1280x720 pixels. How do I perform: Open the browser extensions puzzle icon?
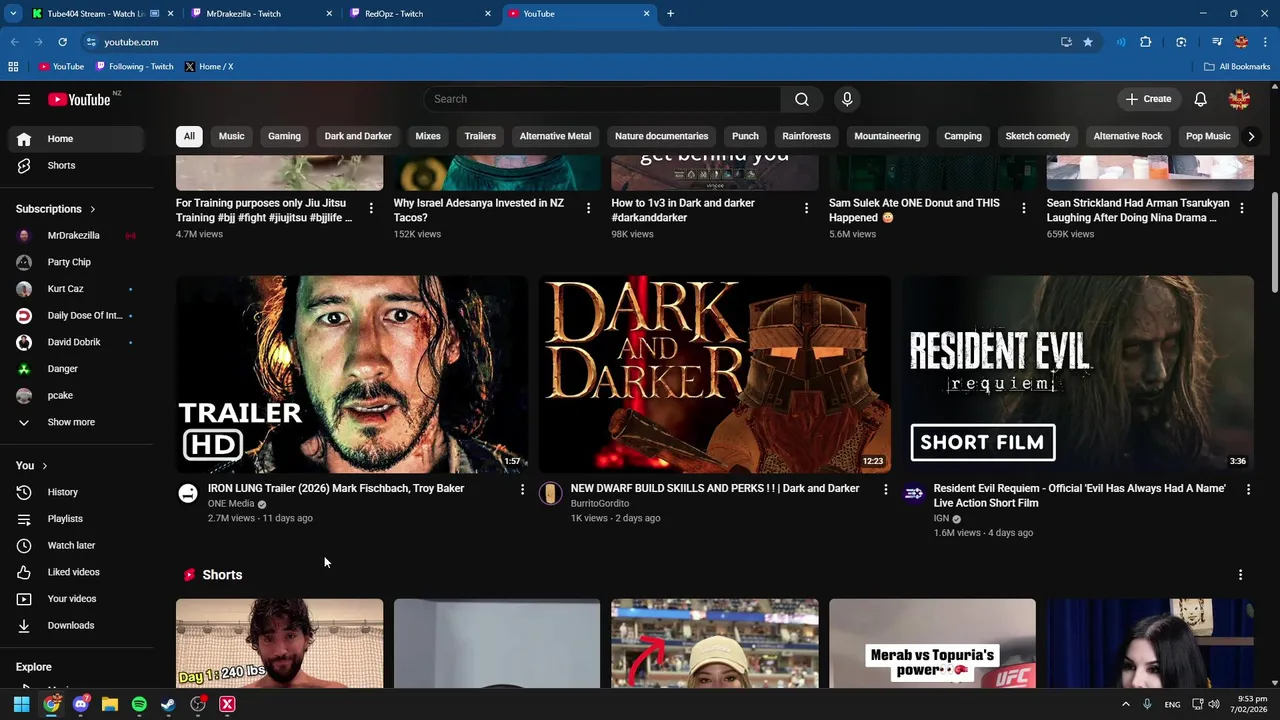(1146, 42)
